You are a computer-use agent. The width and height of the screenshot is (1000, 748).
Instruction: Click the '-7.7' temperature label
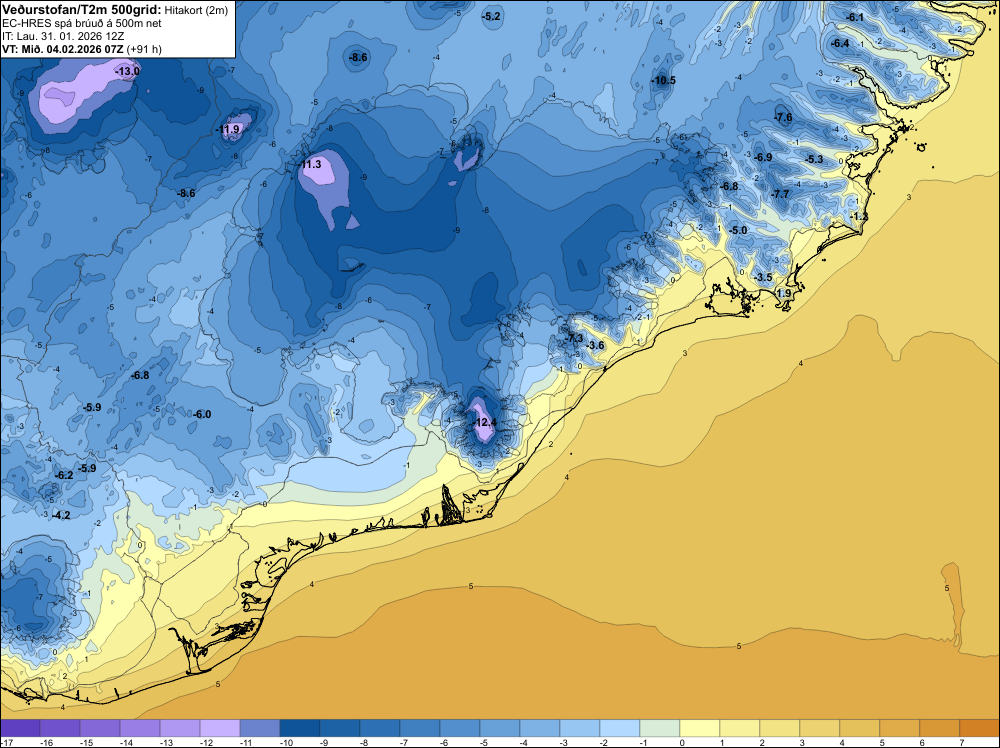[x=780, y=194]
